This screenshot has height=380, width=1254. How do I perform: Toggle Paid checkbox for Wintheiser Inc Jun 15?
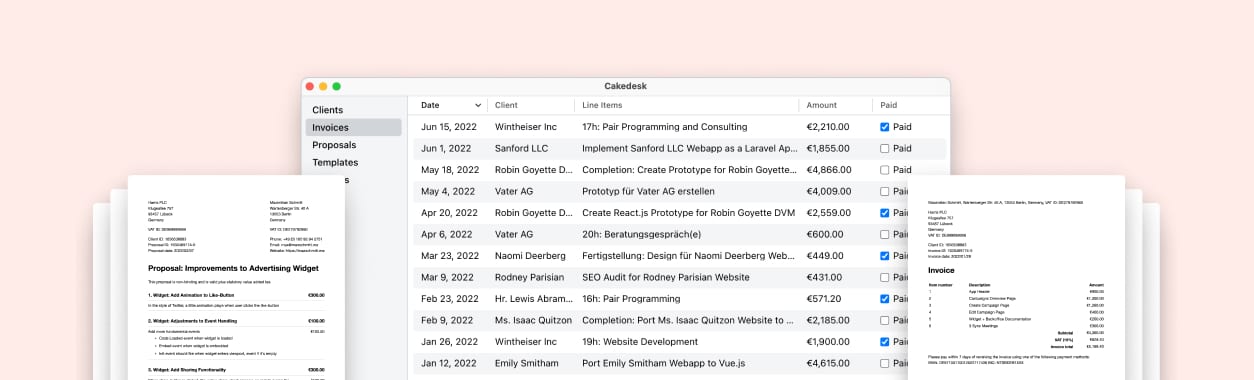coord(885,127)
